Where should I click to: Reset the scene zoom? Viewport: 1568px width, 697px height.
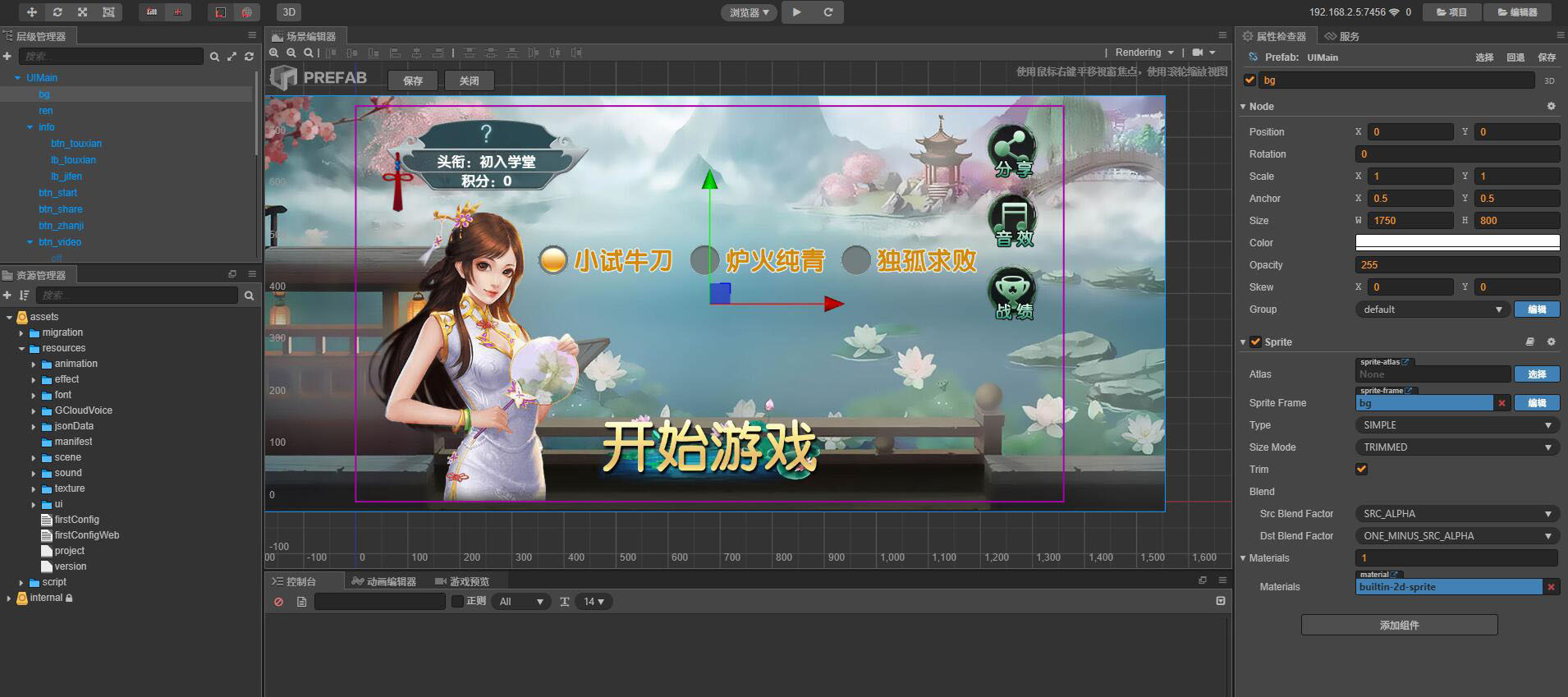pos(308,53)
